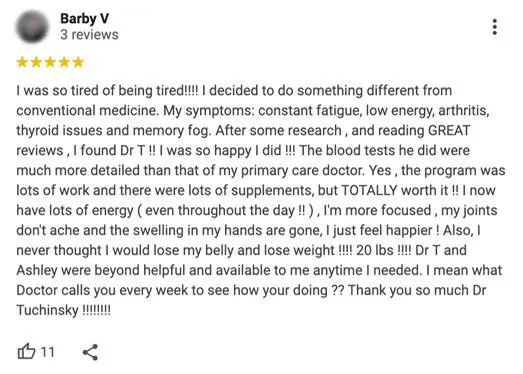Click the word TOTALLY in the review
Viewport: 523px width, 374px height.
pyautogui.click(x=369, y=191)
